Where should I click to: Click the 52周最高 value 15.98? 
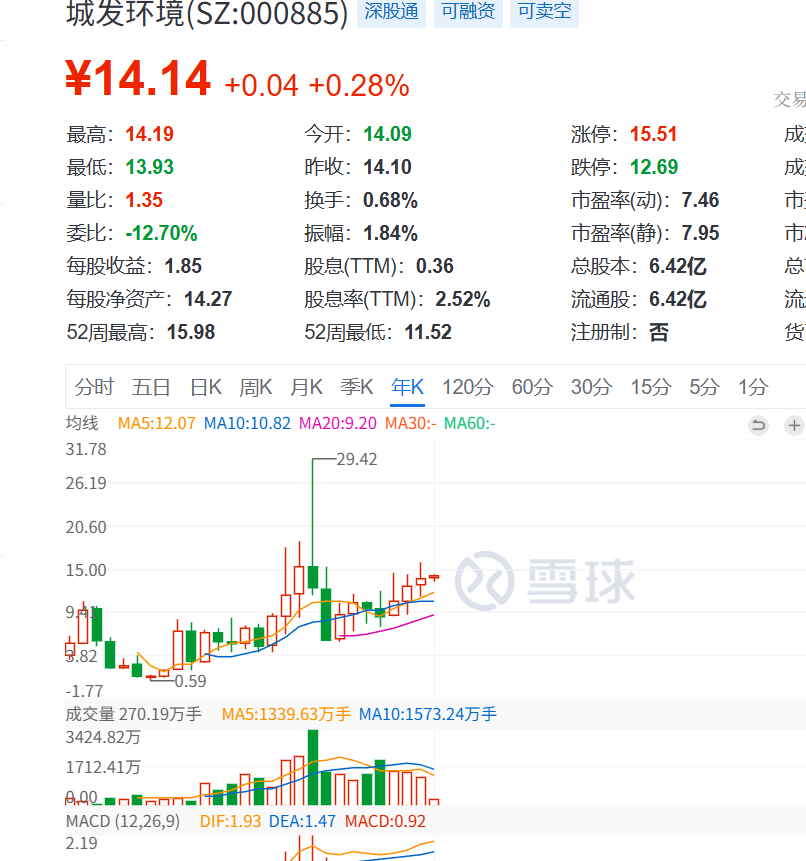(191, 332)
